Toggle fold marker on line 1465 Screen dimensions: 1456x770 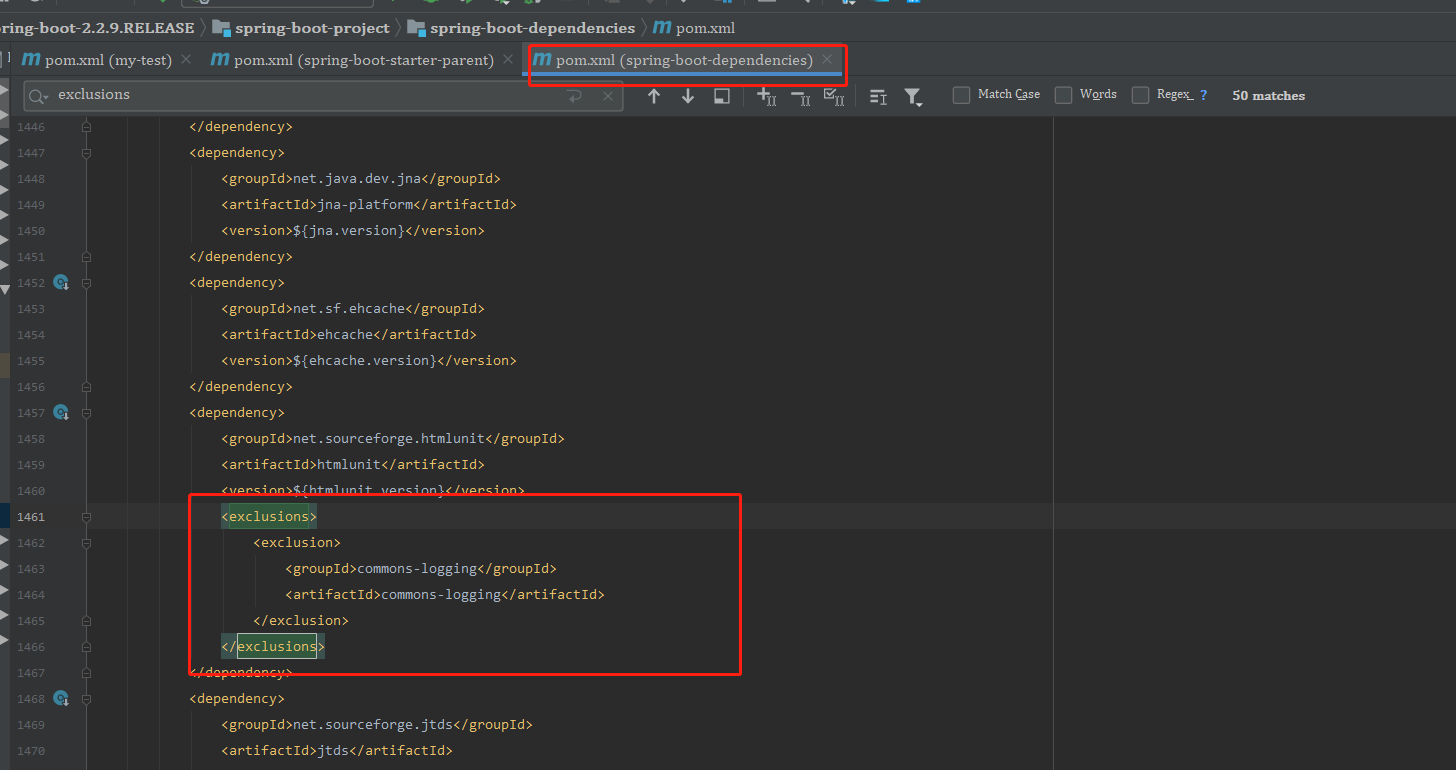point(86,621)
